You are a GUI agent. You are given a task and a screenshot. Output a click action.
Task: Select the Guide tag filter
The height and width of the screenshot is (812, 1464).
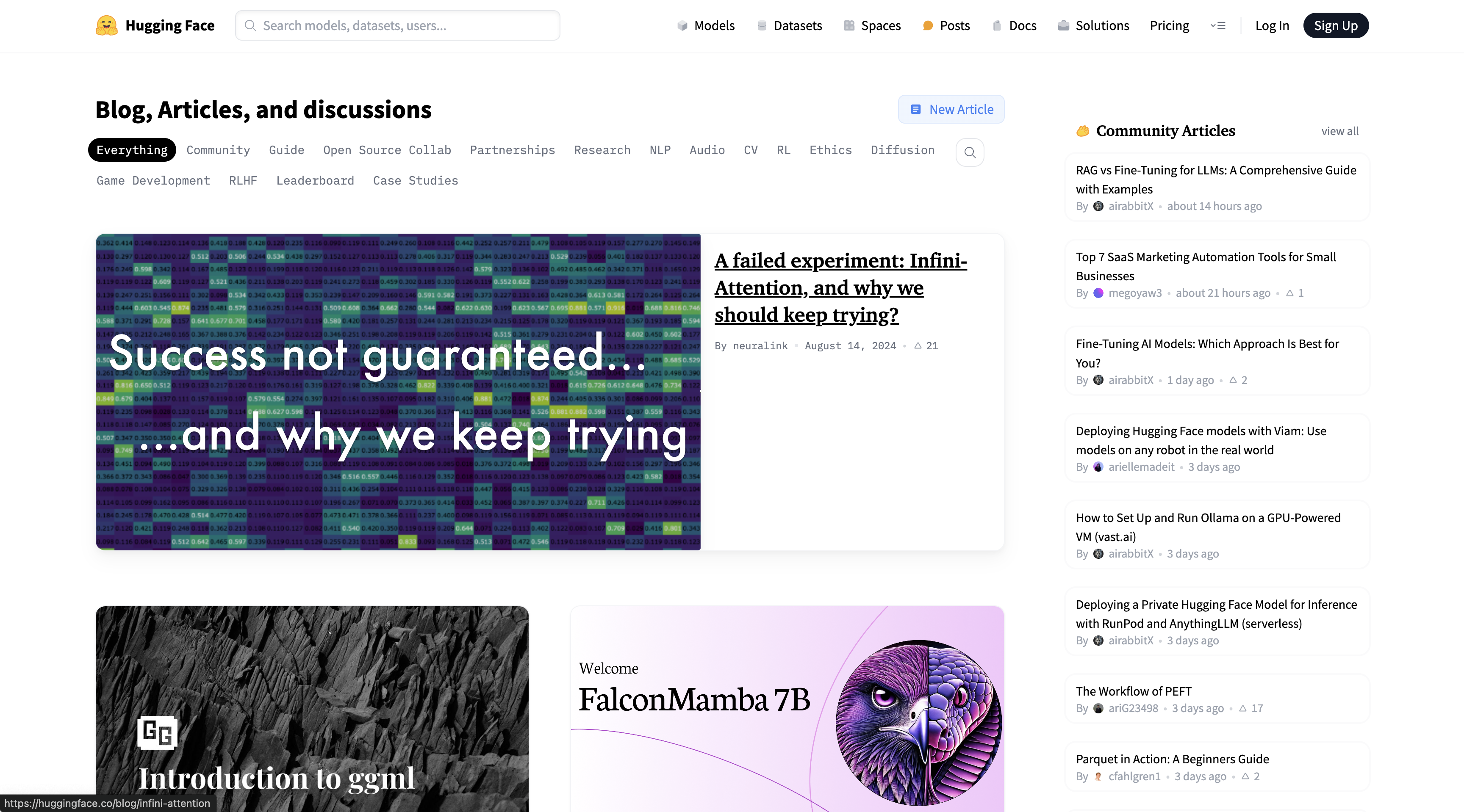point(286,150)
